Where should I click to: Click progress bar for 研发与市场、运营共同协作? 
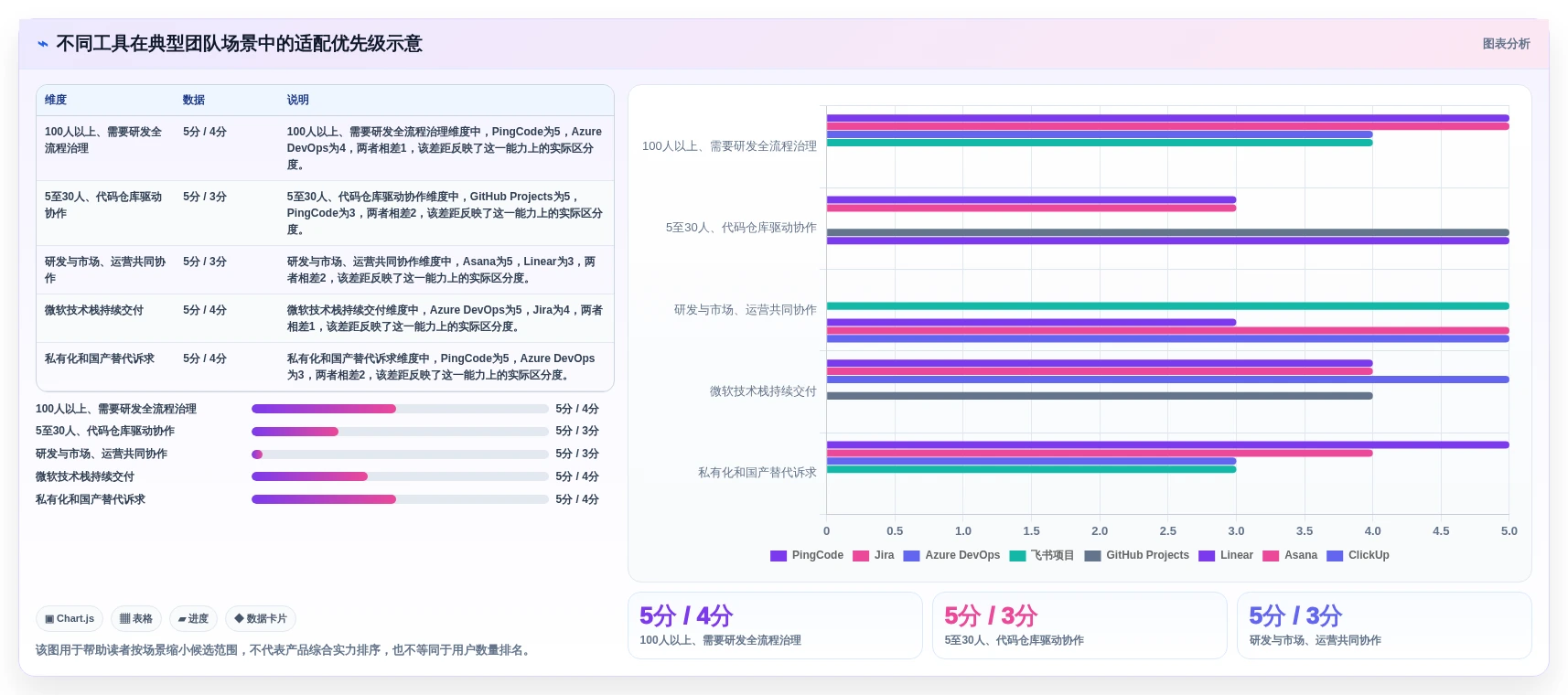coord(400,454)
